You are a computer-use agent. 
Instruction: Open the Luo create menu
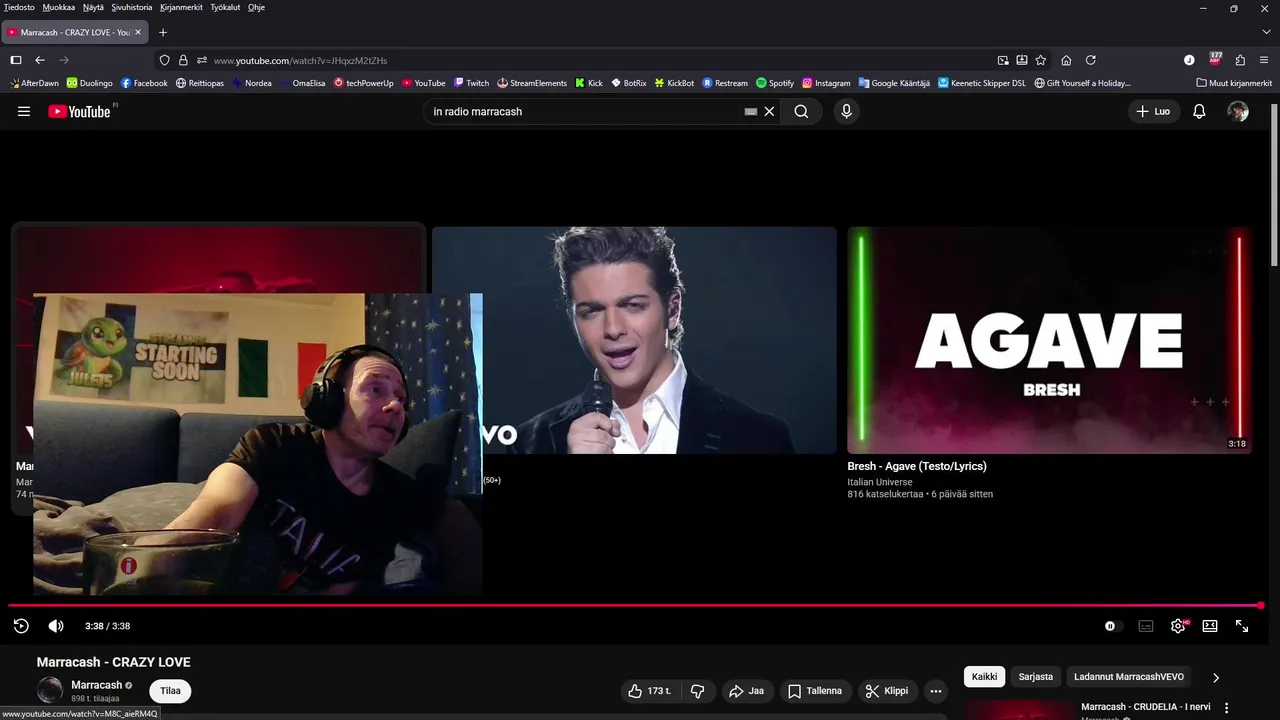1153,112
